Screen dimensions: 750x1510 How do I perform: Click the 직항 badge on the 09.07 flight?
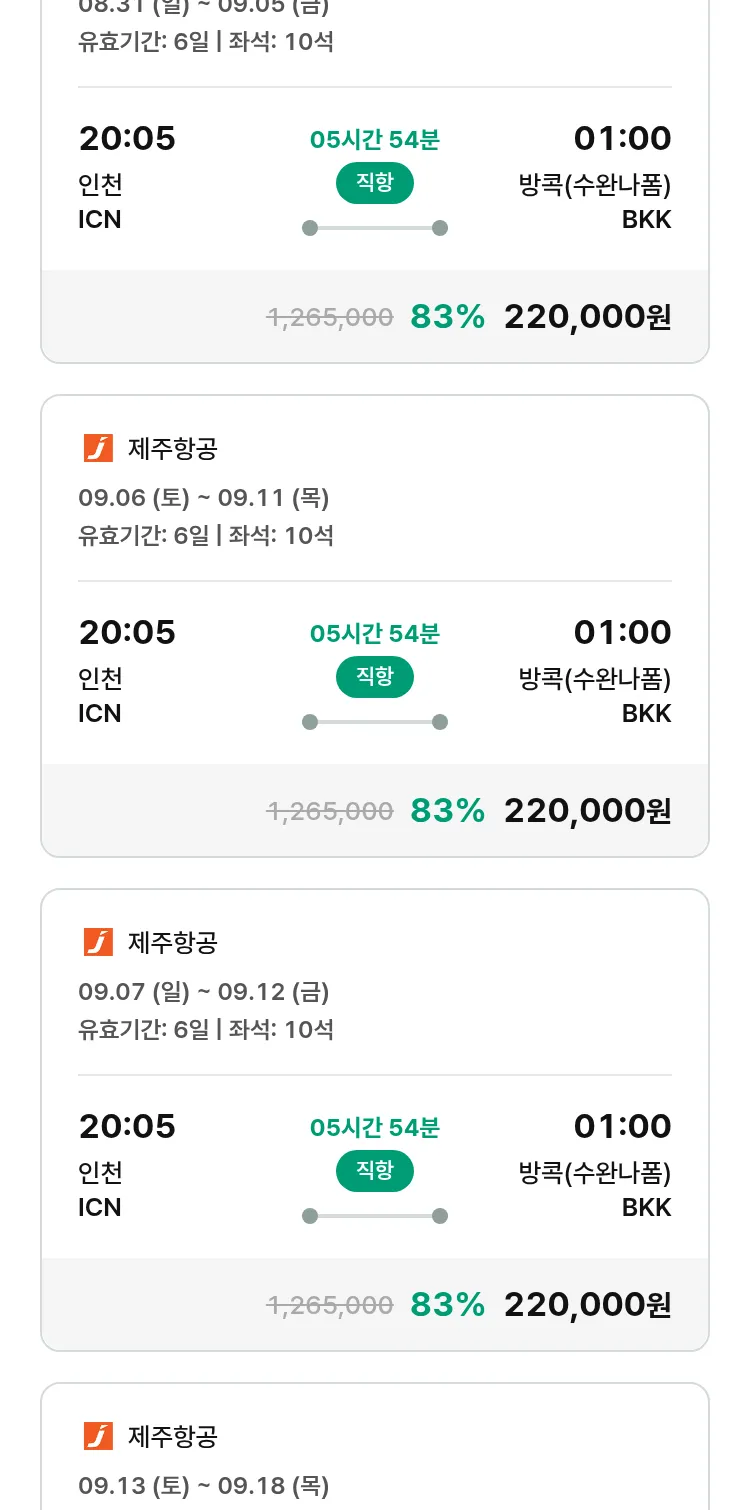(374, 1171)
